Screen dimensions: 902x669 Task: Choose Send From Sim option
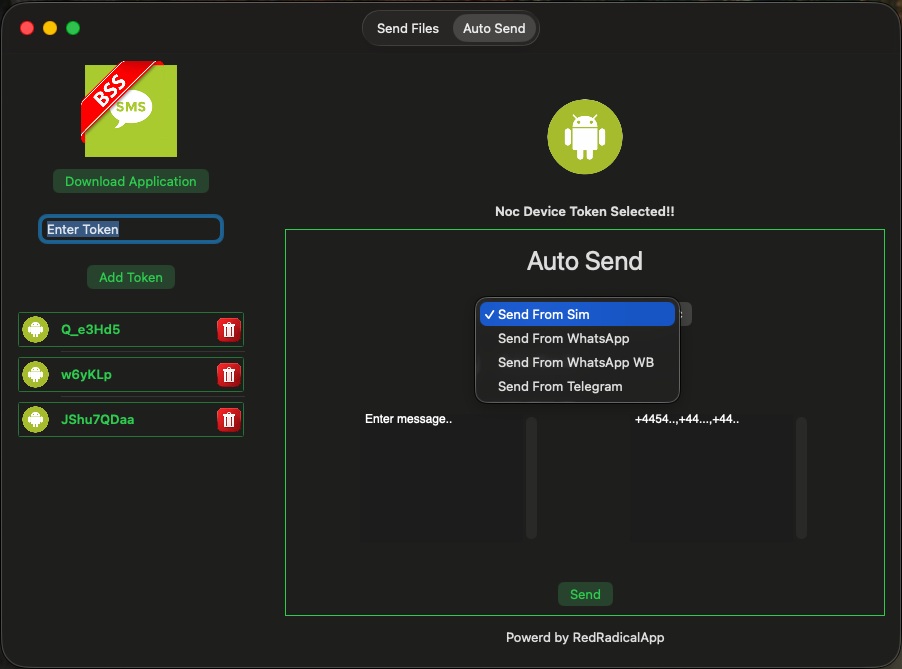[577, 314]
